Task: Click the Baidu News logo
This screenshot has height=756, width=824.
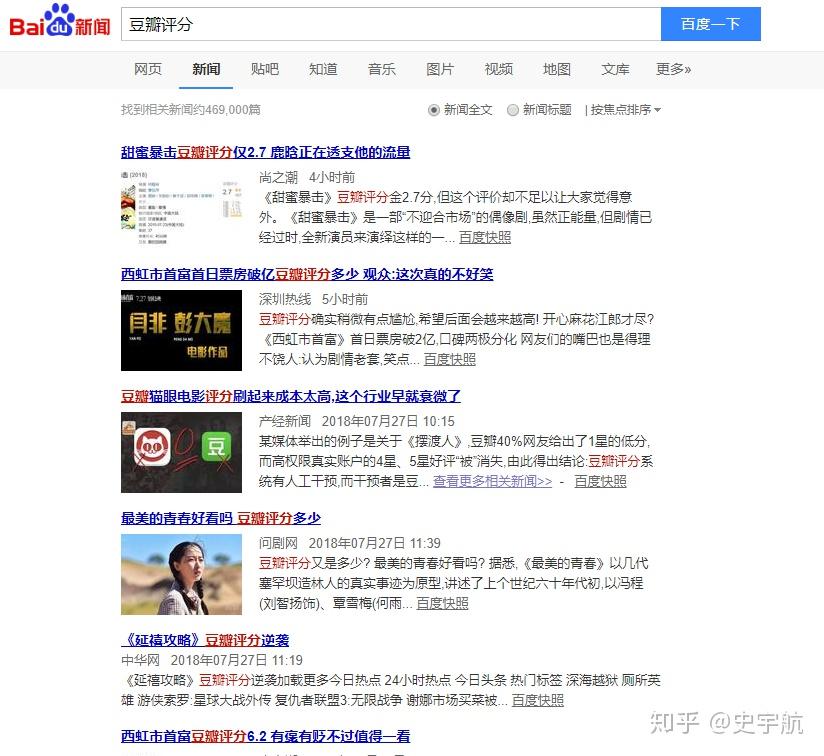Action: coord(59,22)
